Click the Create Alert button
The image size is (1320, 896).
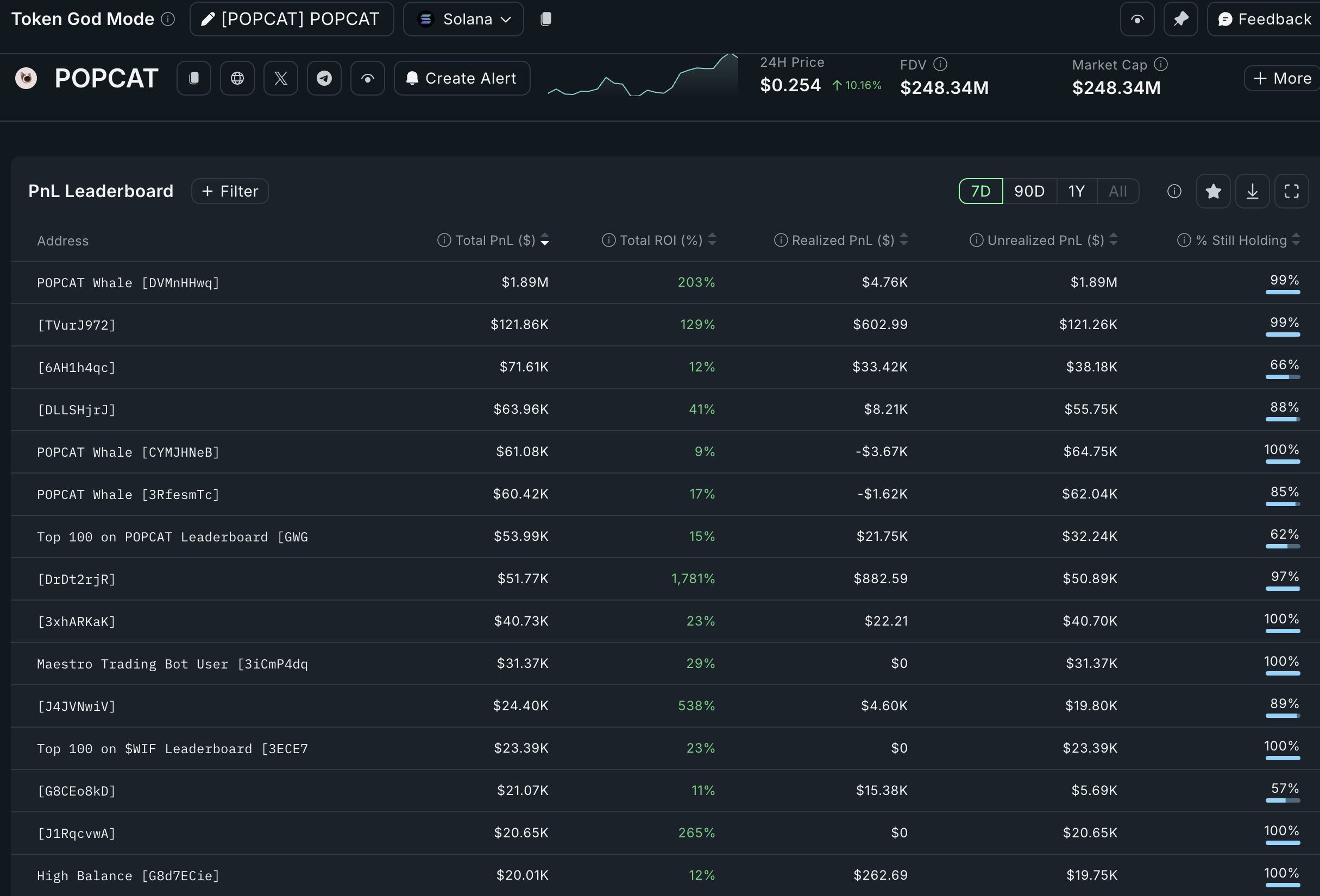pyautogui.click(x=462, y=78)
